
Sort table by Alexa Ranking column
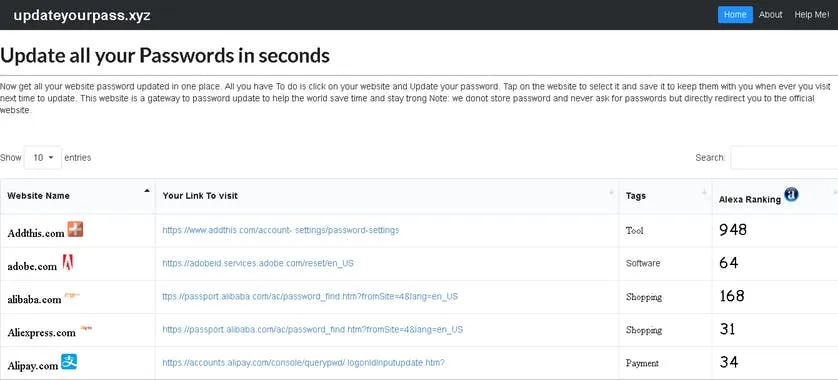[775, 196]
